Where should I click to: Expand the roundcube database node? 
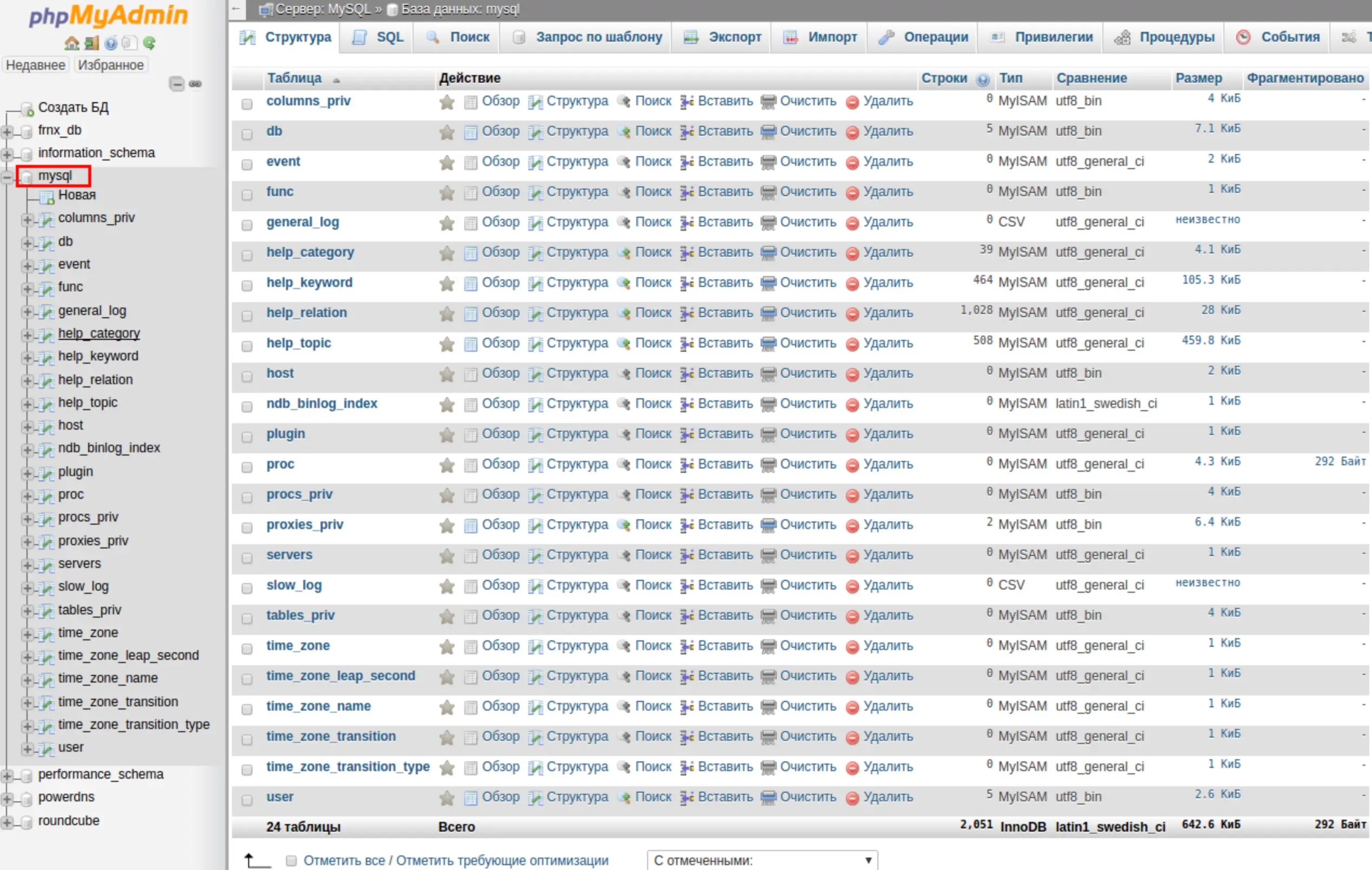click(8, 822)
